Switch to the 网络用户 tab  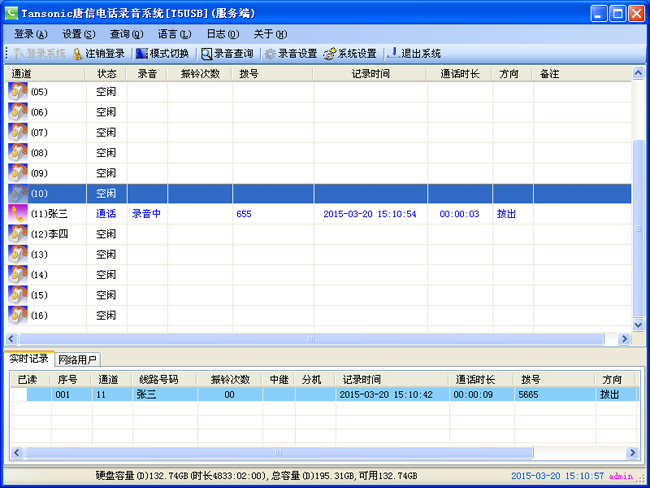(77, 359)
